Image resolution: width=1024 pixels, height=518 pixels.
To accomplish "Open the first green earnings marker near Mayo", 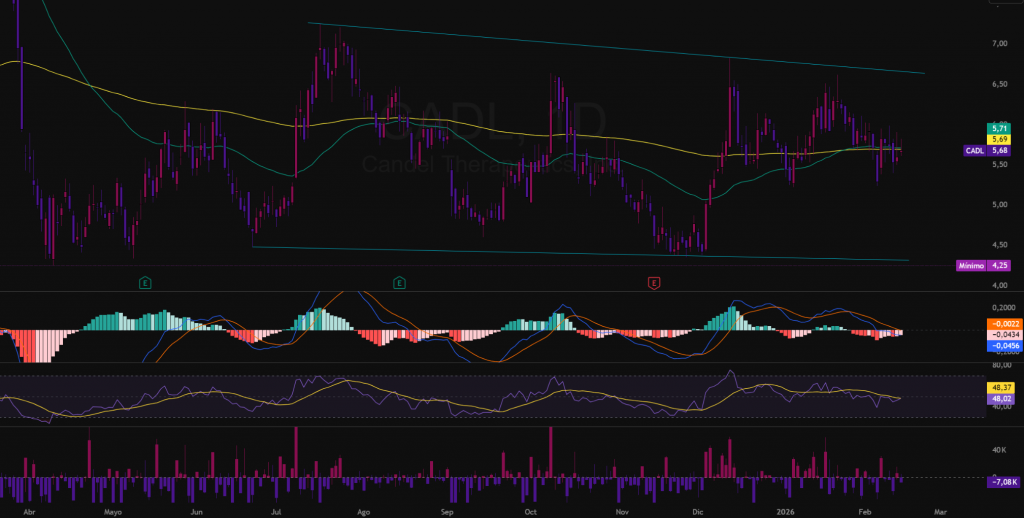I will click(x=145, y=283).
